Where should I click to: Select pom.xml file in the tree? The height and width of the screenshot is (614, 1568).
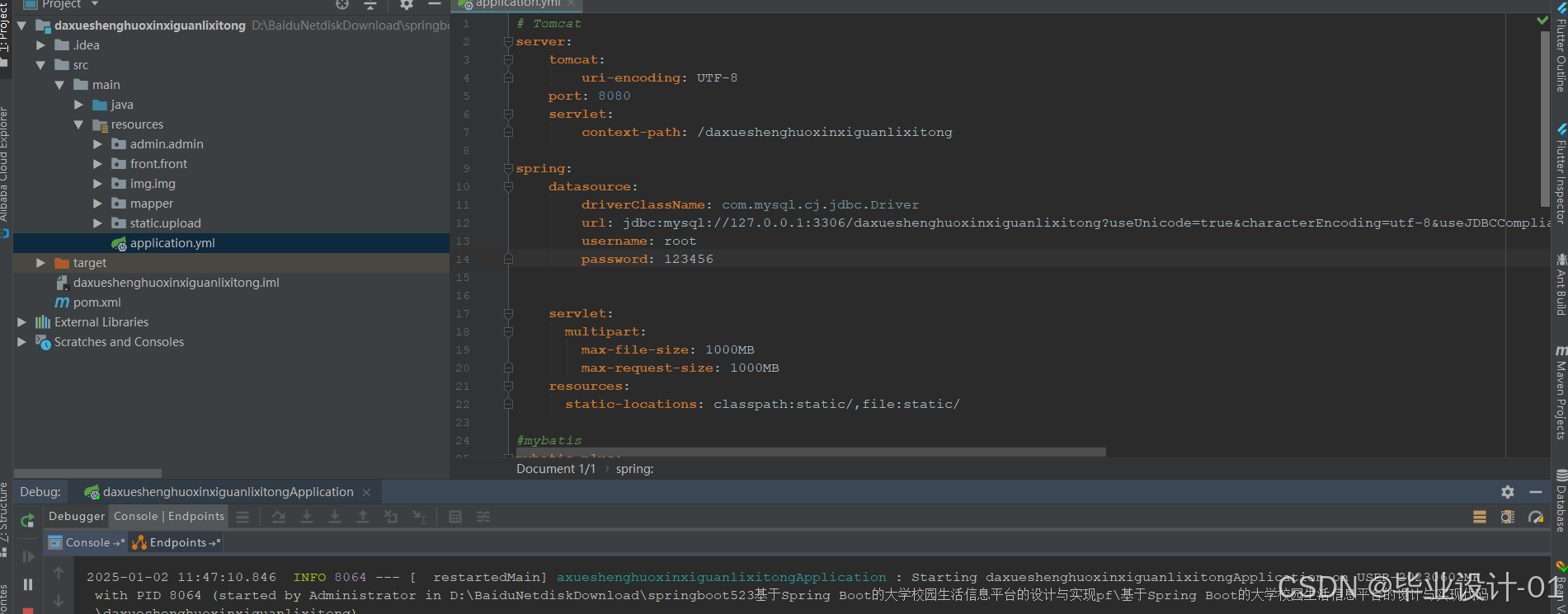[97, 302]
